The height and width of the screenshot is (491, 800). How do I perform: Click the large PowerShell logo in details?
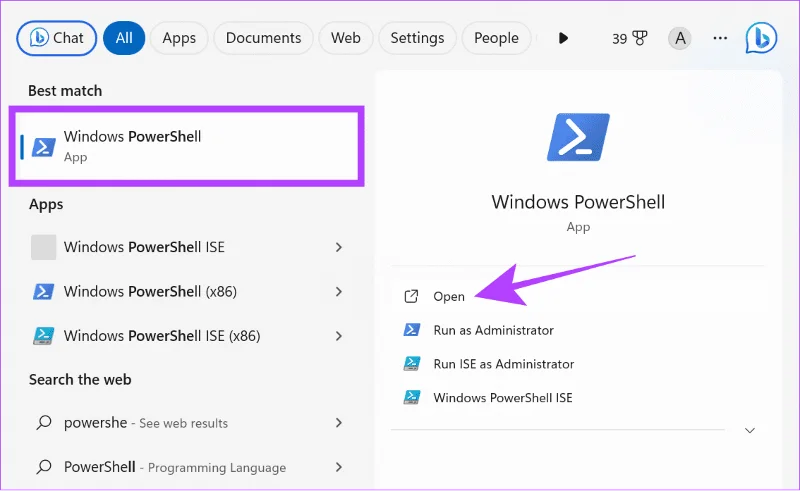tap(578, 137)
